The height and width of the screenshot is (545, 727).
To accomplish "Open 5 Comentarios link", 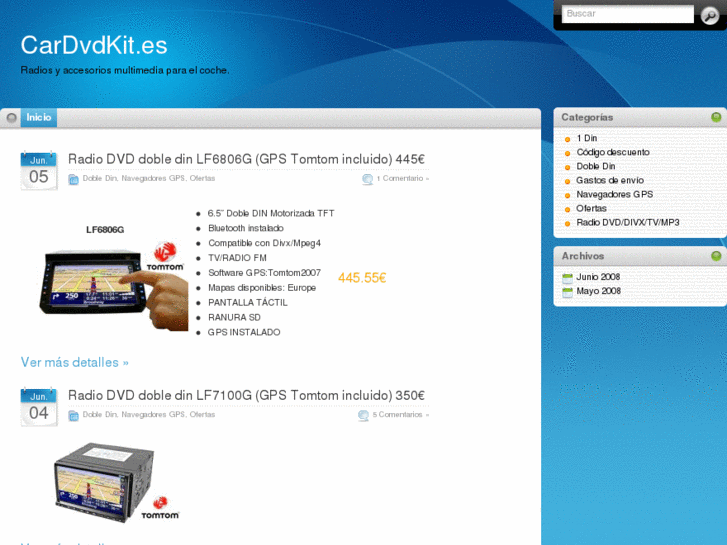I will [x=401, y=414].
